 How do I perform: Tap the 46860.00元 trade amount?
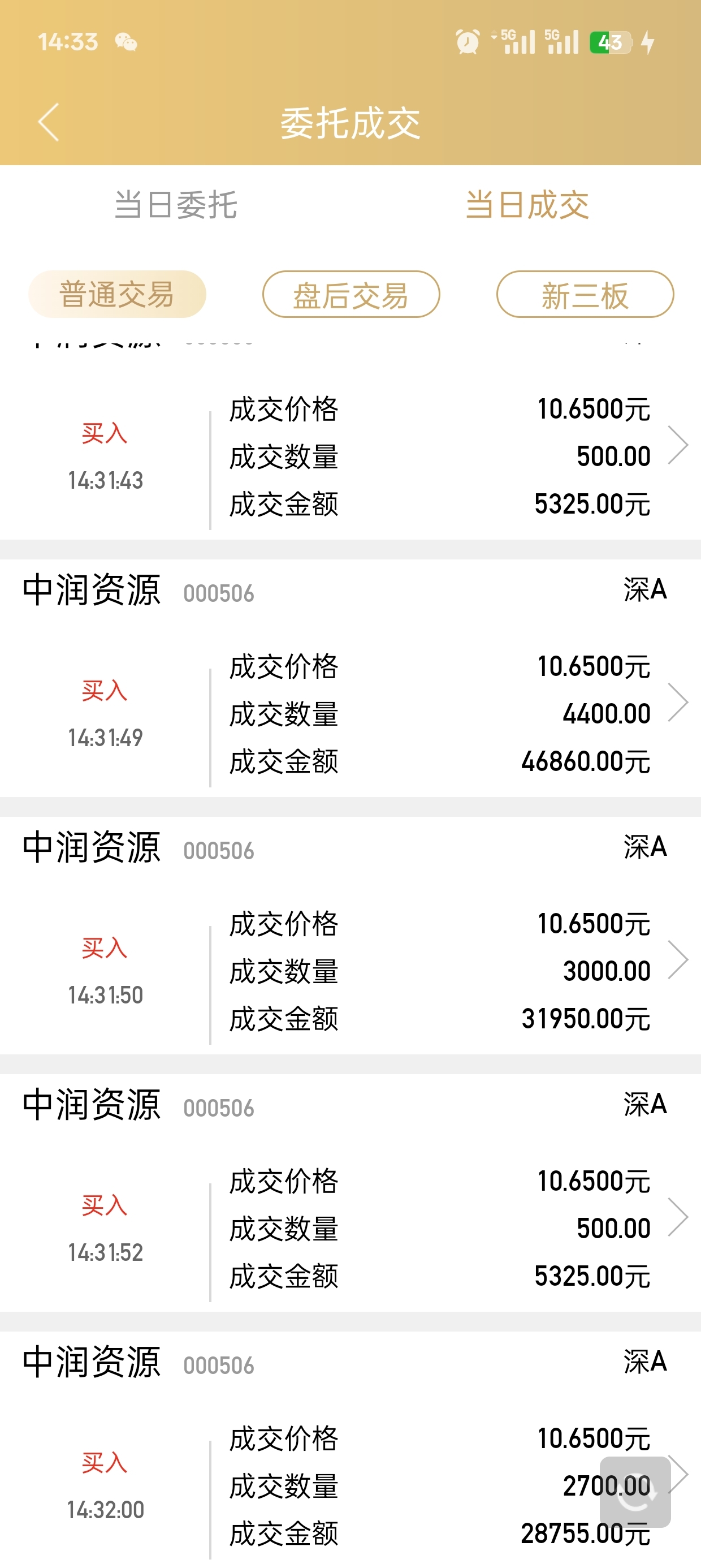[585, 761]
